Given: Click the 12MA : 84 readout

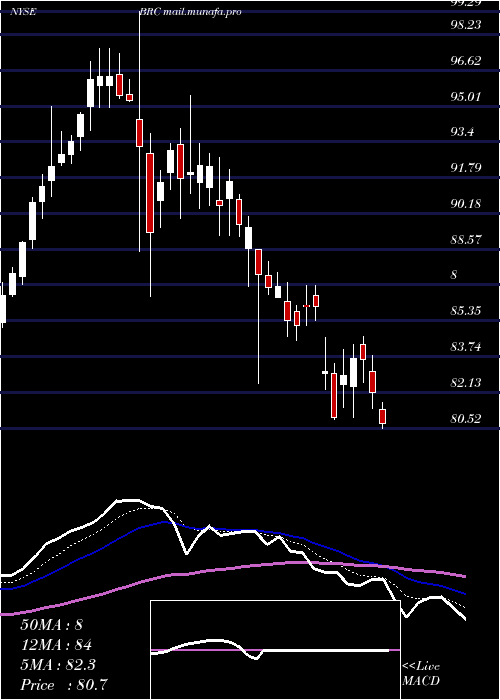Looking at the screenshot, I should click(56, 645).
